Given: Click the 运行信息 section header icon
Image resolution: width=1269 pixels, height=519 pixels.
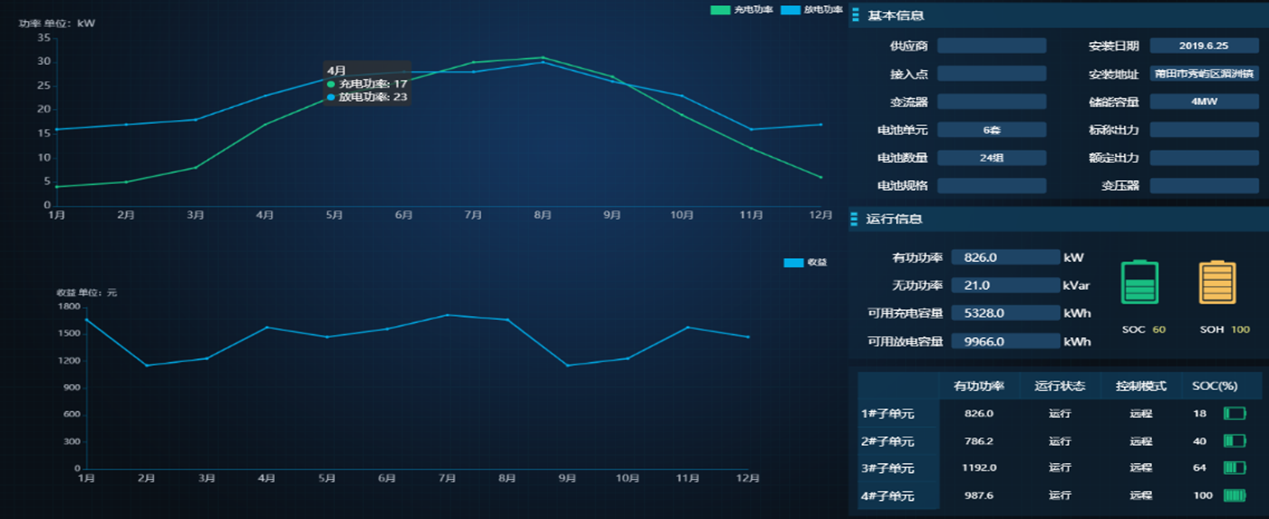Looking at the screenshot, I should (x=856, y=219).
